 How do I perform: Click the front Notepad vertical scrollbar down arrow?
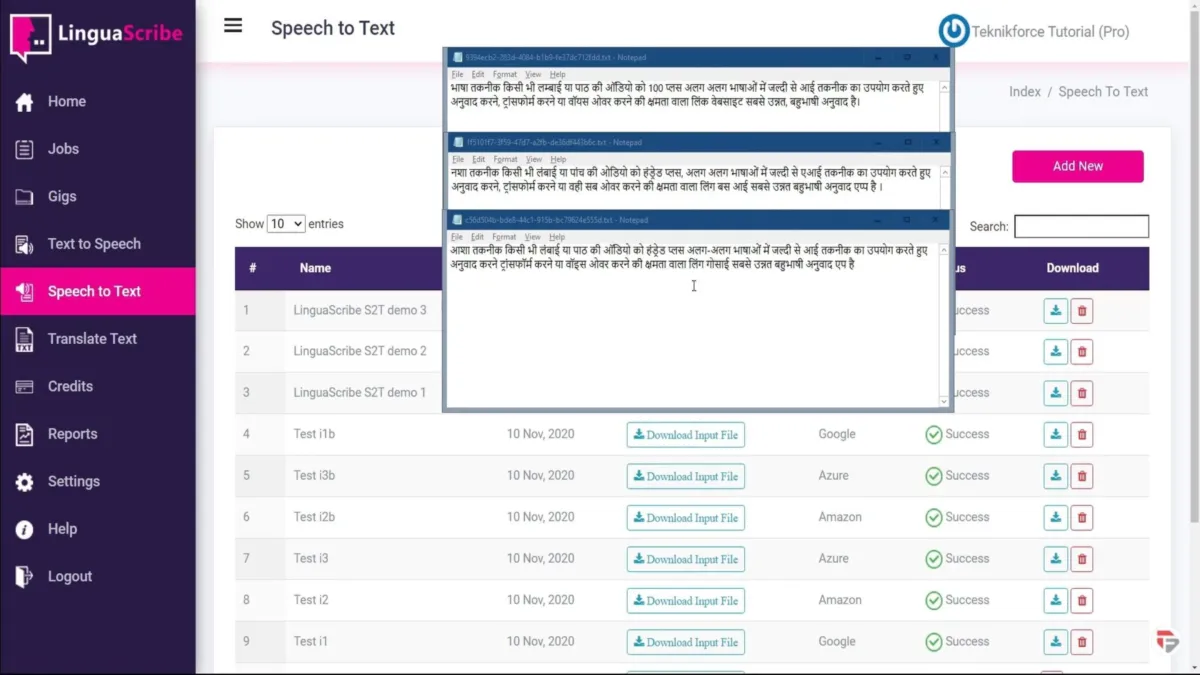click(x=943, y=401)
